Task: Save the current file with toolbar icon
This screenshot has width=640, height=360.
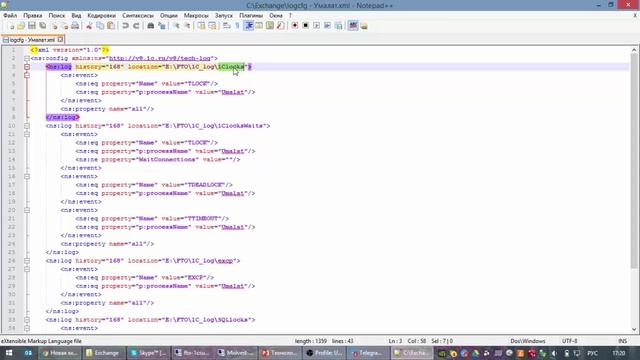Action: [32, 26]
